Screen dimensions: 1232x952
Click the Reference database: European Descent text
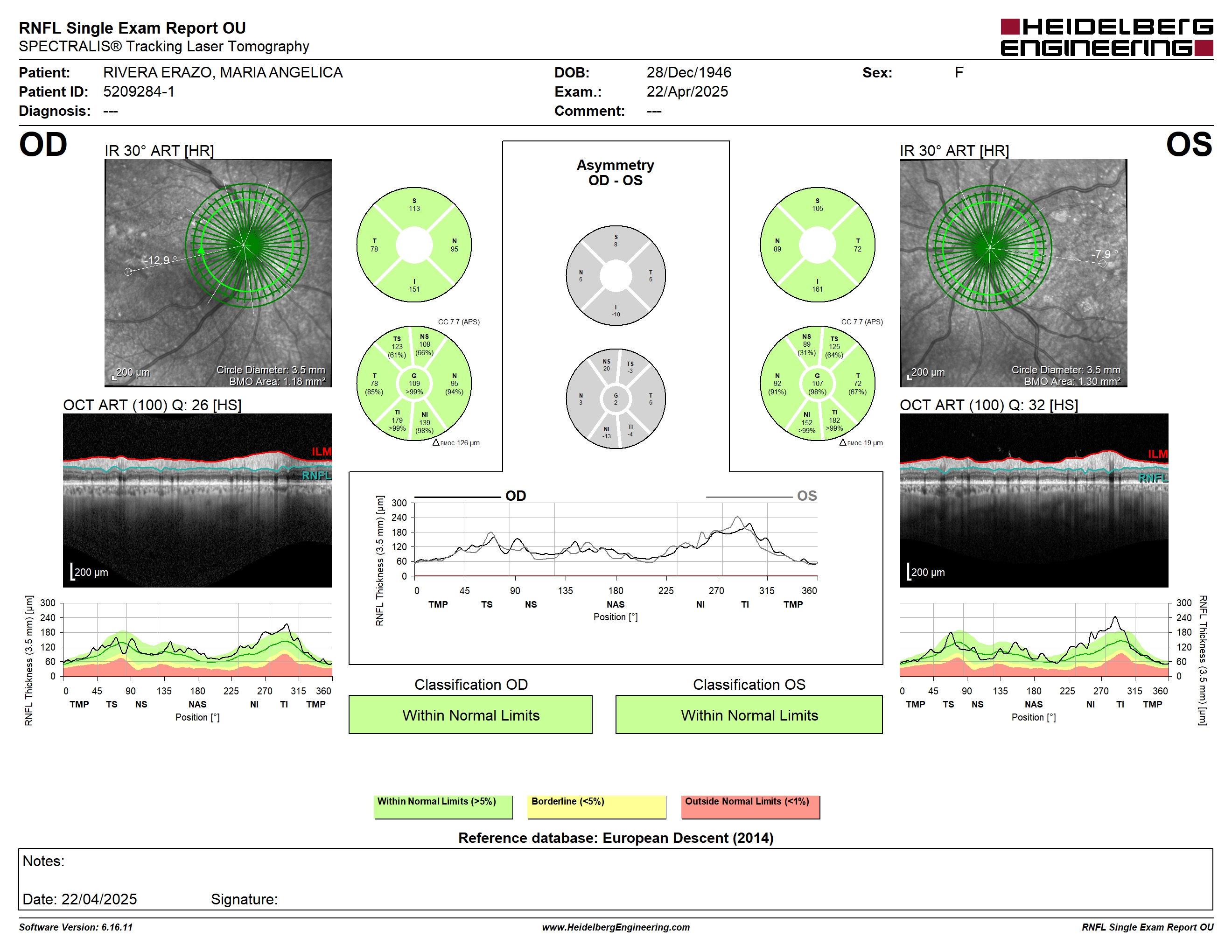click(x=616, y=838)
